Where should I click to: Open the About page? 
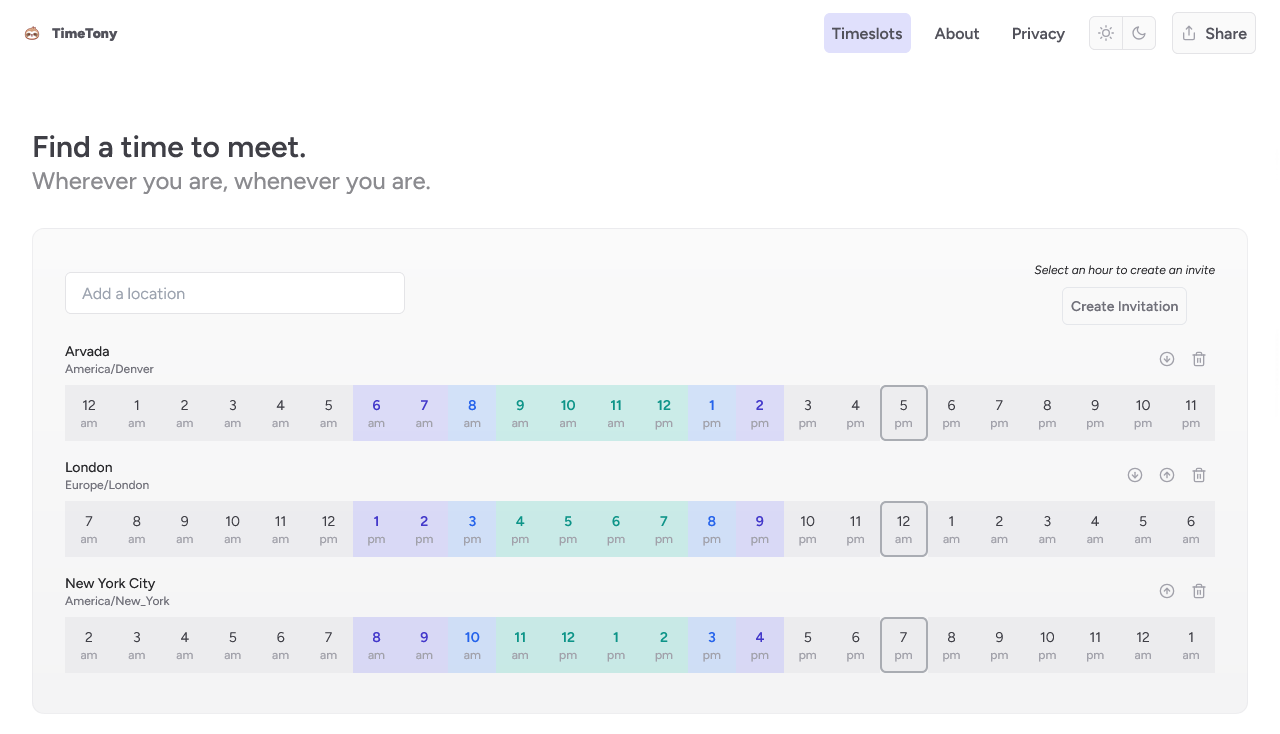(x=956, y=33)
